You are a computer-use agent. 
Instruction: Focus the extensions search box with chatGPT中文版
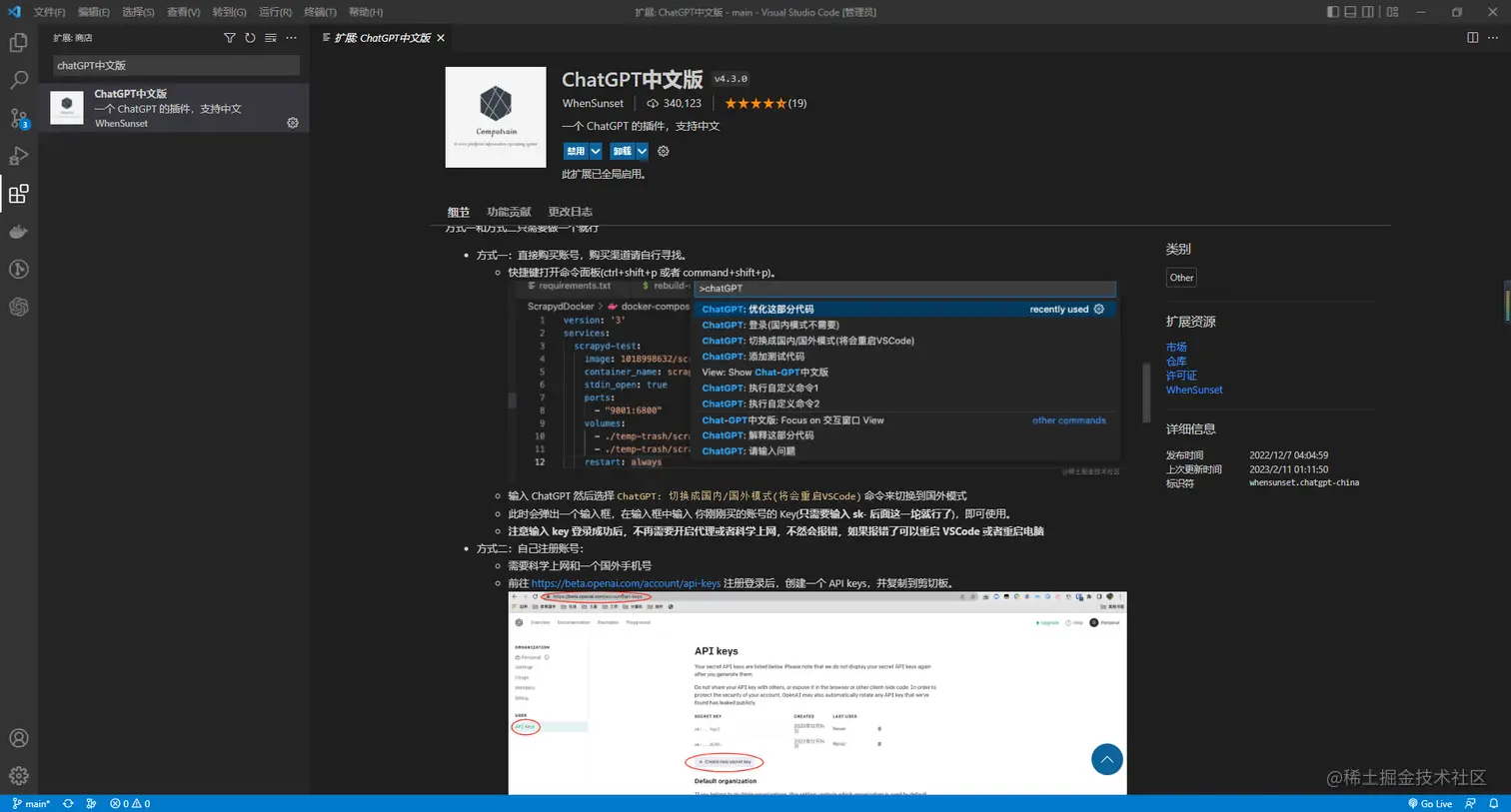click(176, 65)
